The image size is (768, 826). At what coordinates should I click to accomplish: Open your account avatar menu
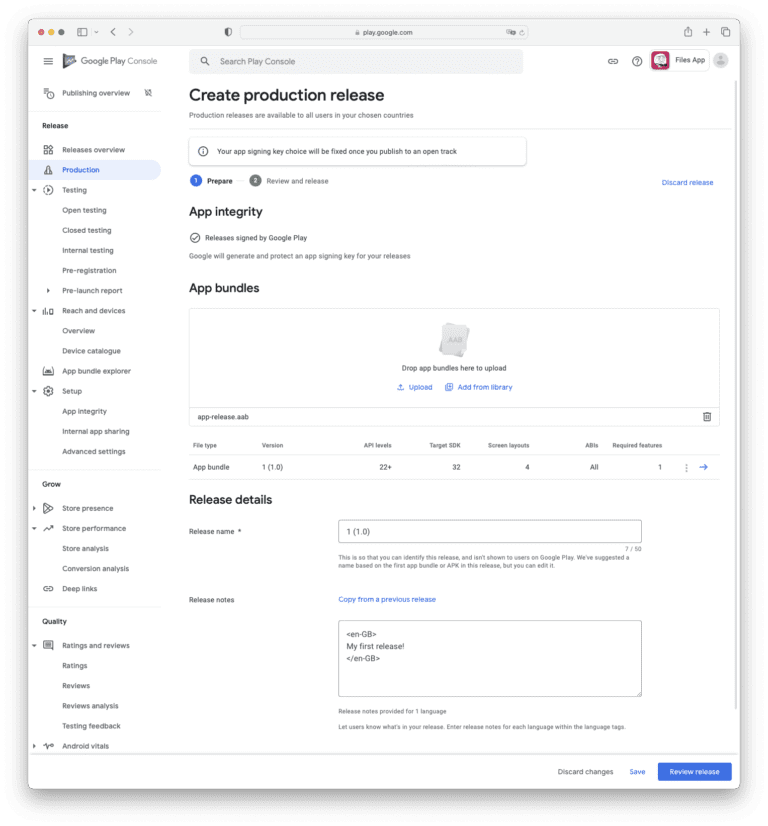720,60
